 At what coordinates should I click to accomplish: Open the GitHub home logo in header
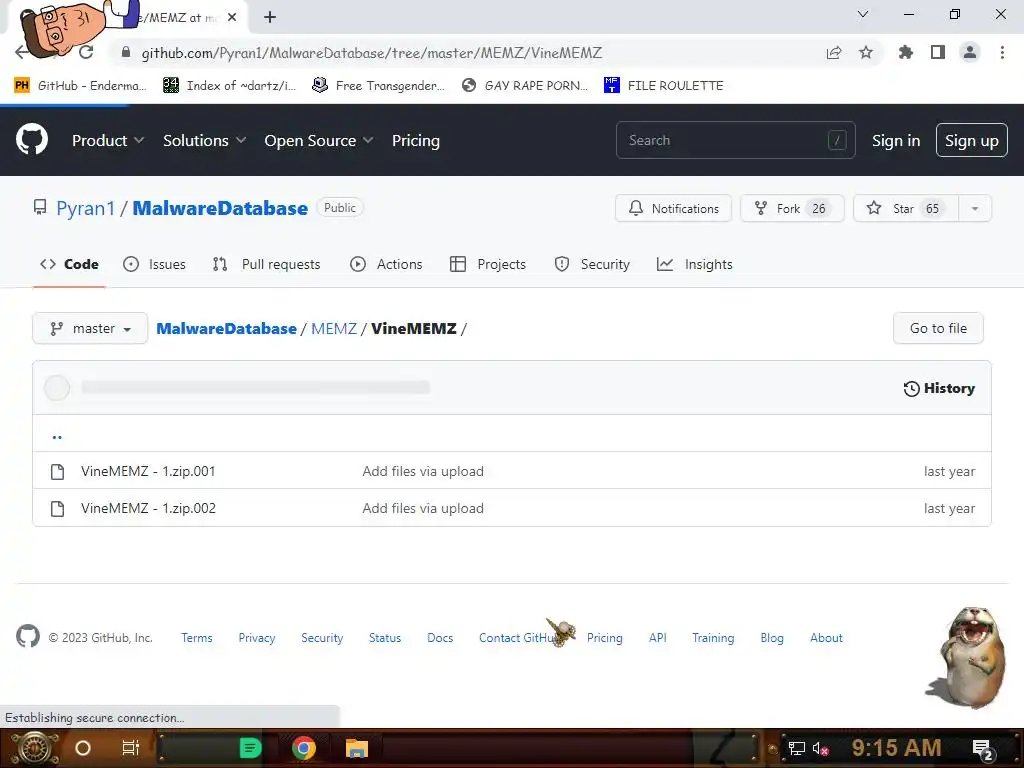[x=32, y=140]
